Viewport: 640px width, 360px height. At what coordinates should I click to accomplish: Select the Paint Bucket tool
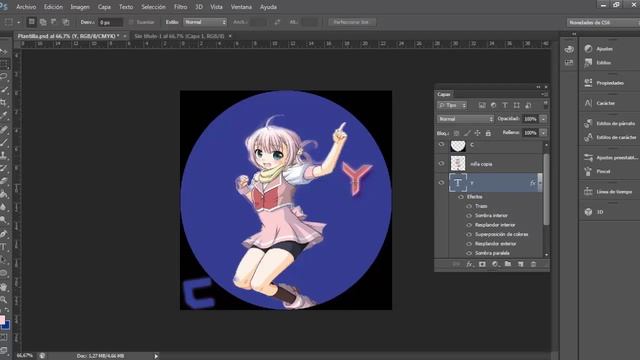point(4,194)
